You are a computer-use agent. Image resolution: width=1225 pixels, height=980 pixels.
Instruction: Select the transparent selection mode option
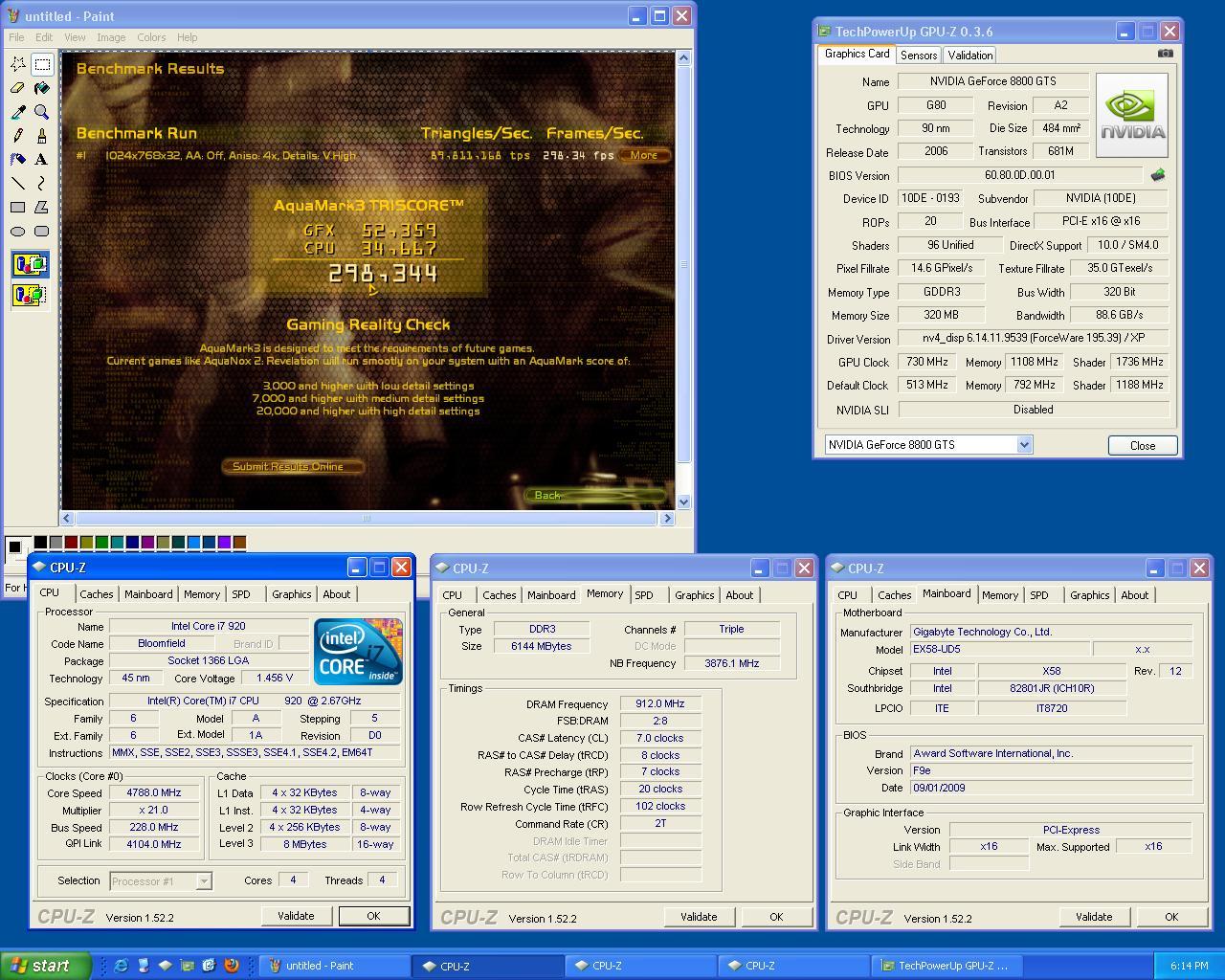[30, 295]
